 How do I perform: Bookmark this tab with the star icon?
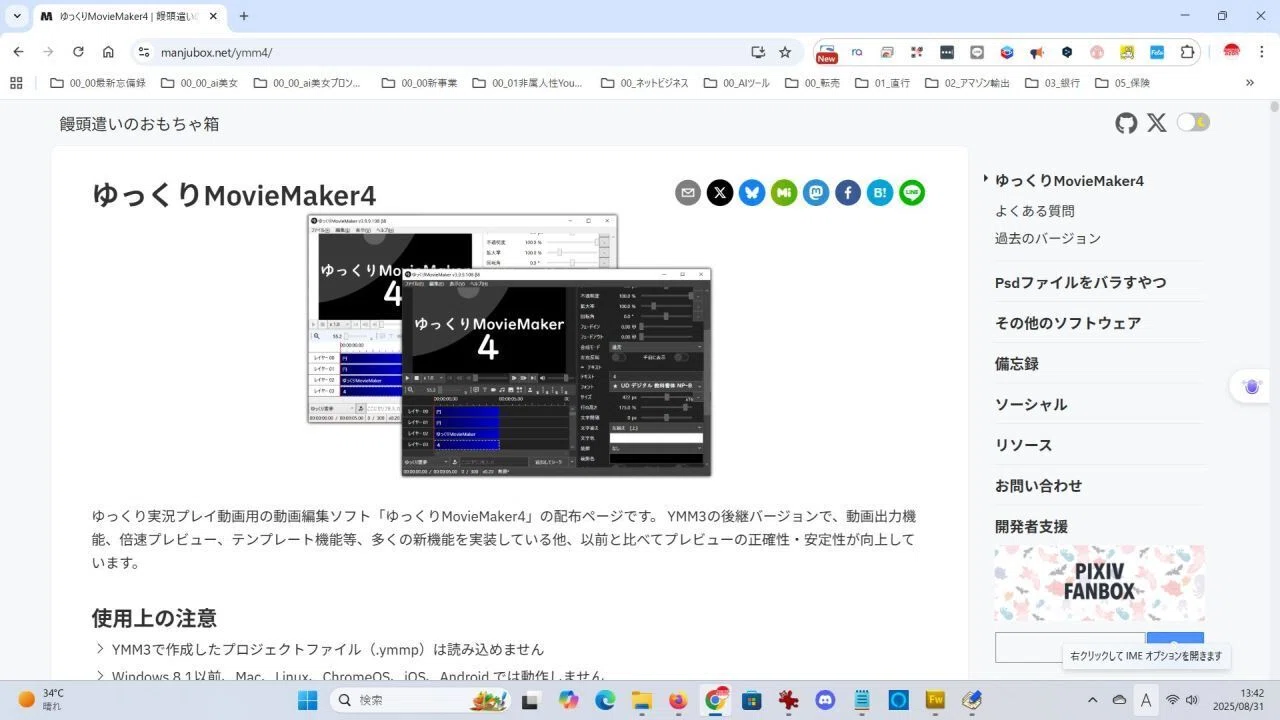pos(785,52)
